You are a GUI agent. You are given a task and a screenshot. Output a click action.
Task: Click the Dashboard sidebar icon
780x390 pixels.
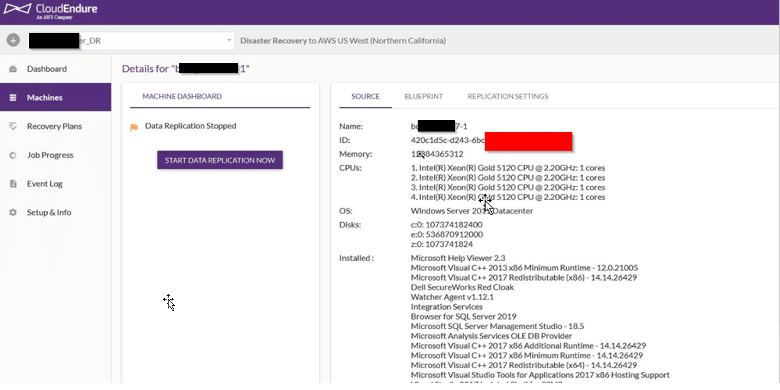[13, 69]
